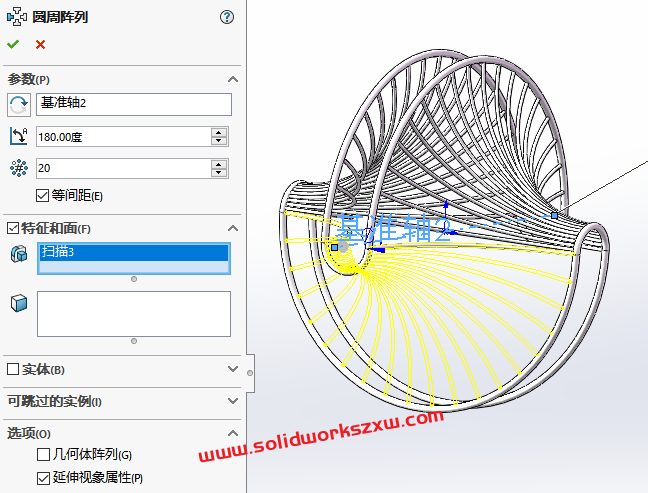Increase the instance count with the up arrow
The height and width of the screenshot is (493, 648).
[x=219, y=164]
